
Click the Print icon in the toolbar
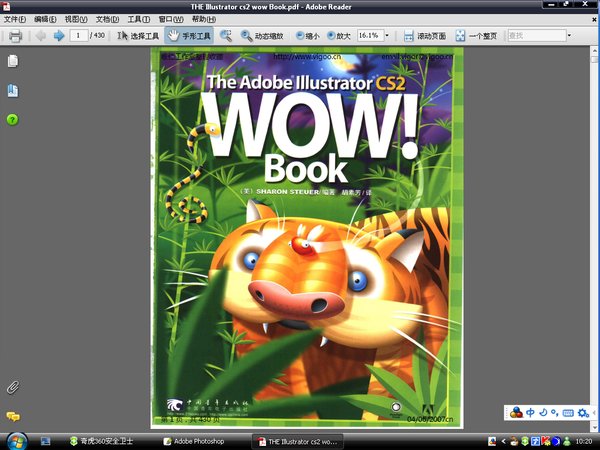point(16,36)
